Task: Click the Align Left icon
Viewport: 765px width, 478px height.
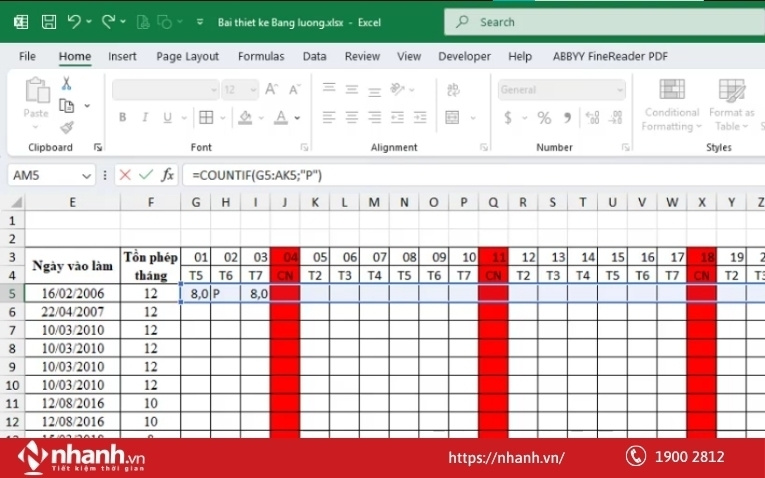Action: click(329, 117)
